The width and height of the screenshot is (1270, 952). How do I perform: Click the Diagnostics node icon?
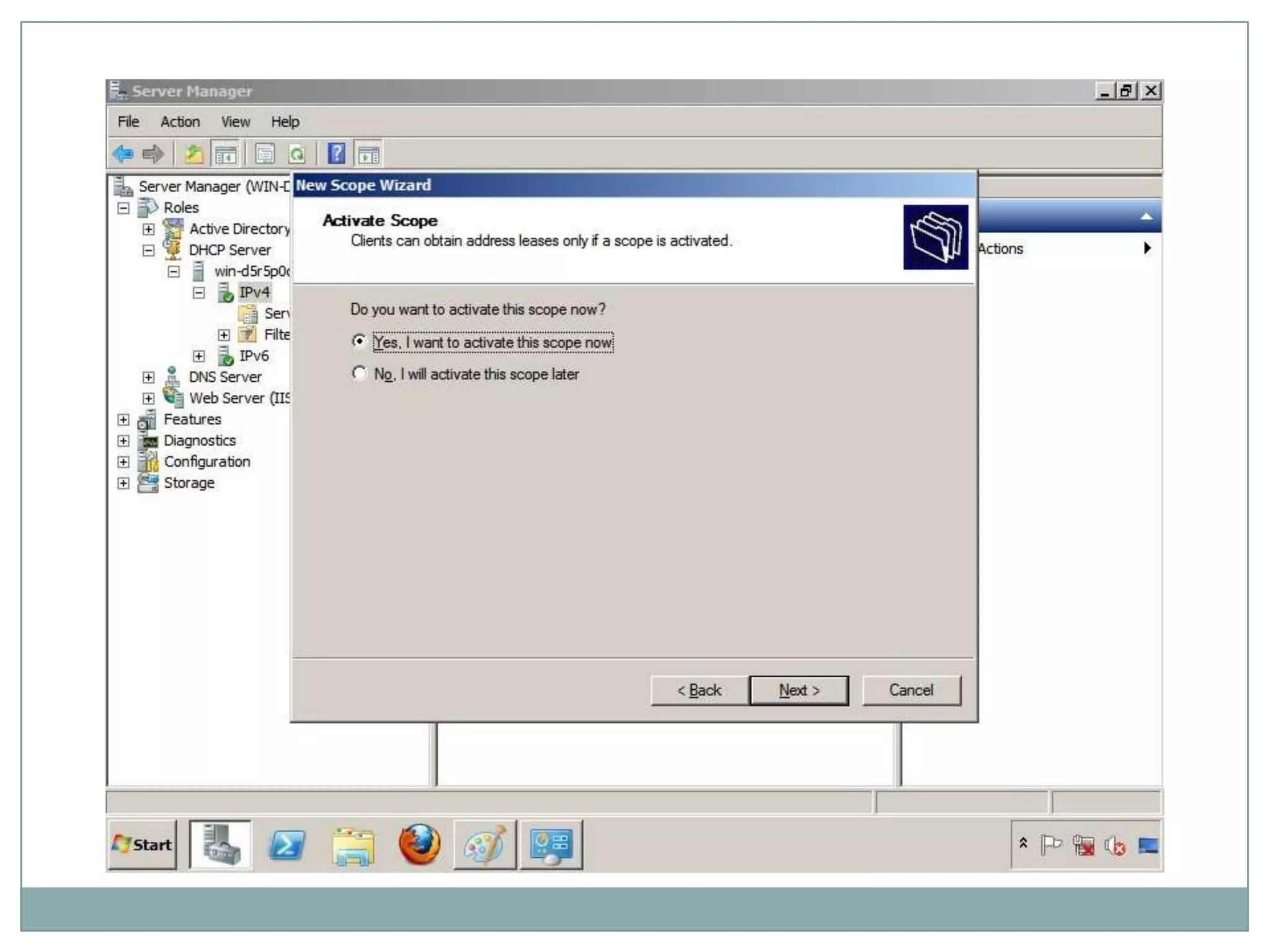[149, 441]
